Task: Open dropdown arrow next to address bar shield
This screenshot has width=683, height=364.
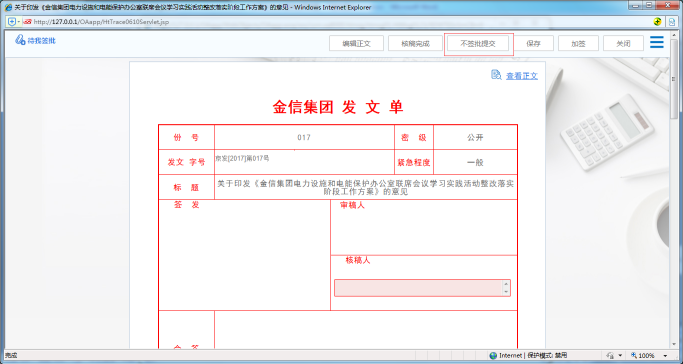Action: (19, 22)
